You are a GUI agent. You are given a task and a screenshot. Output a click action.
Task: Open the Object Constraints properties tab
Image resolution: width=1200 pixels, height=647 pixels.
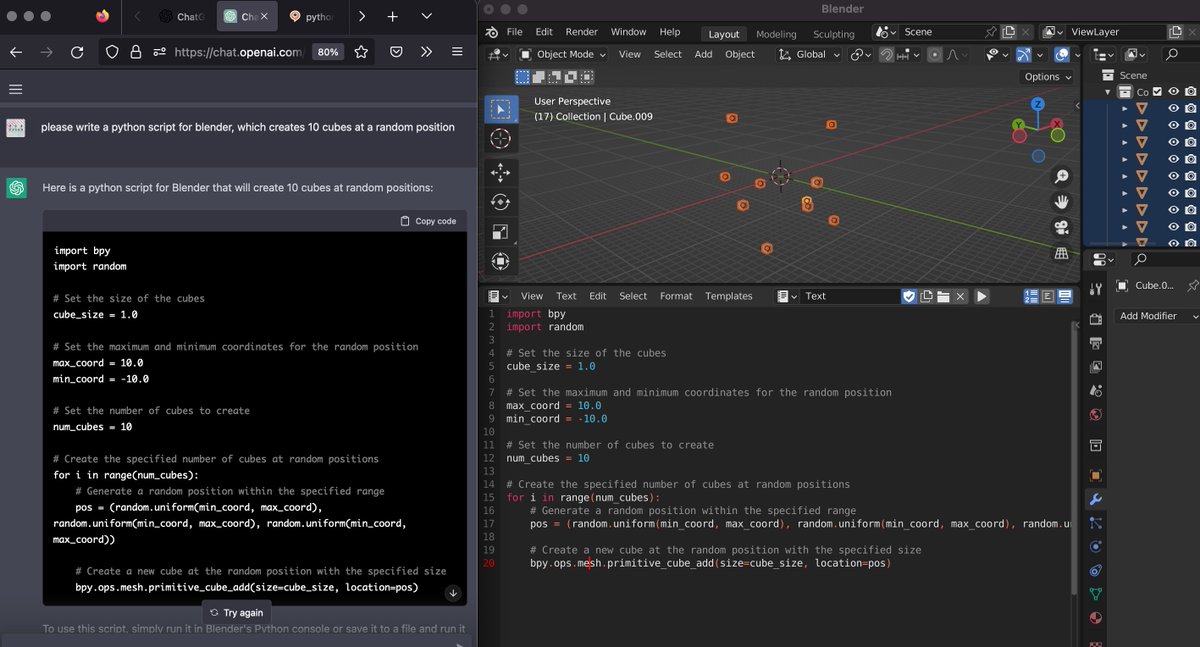1096,570
